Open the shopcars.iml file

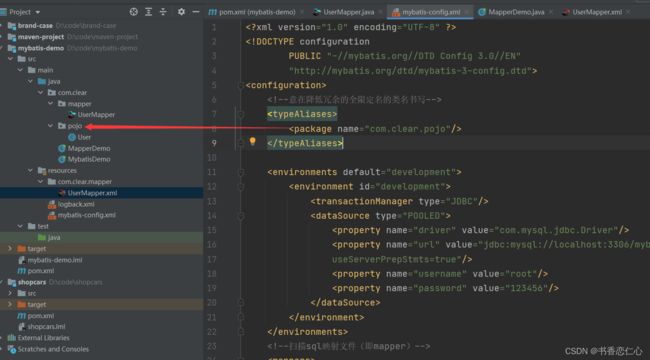click(46, 327)
